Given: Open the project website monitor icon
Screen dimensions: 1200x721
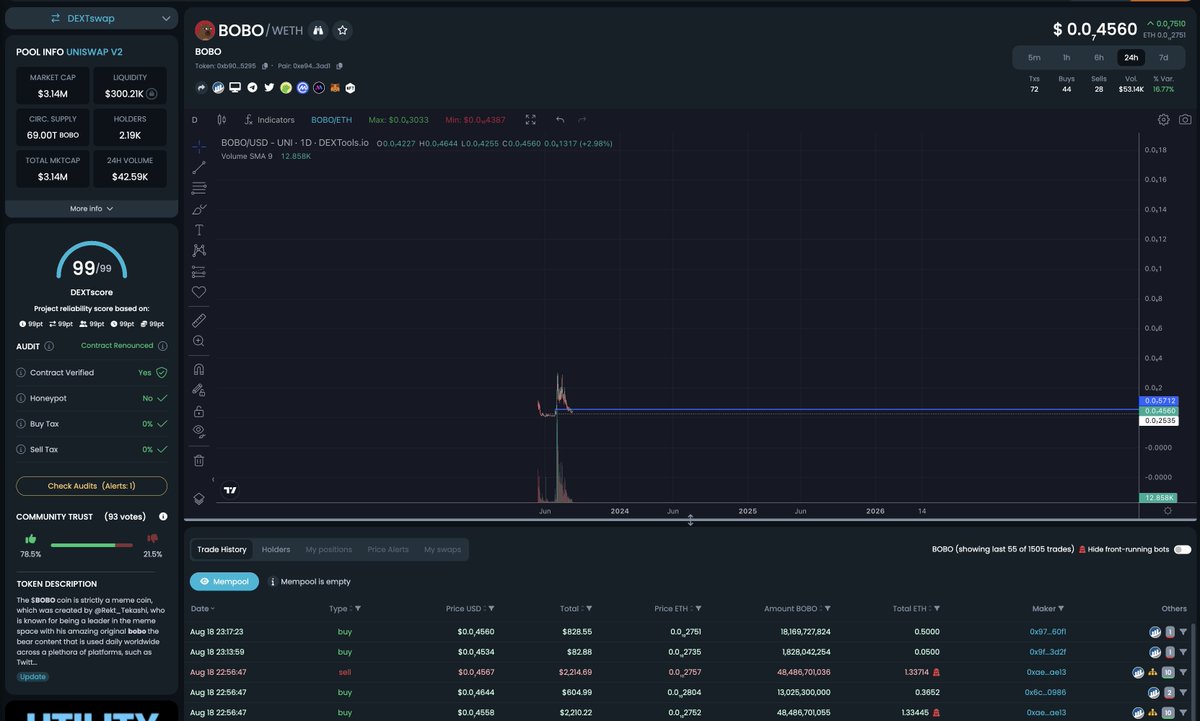Looking at the screenshot, I should tap(235, 88).
